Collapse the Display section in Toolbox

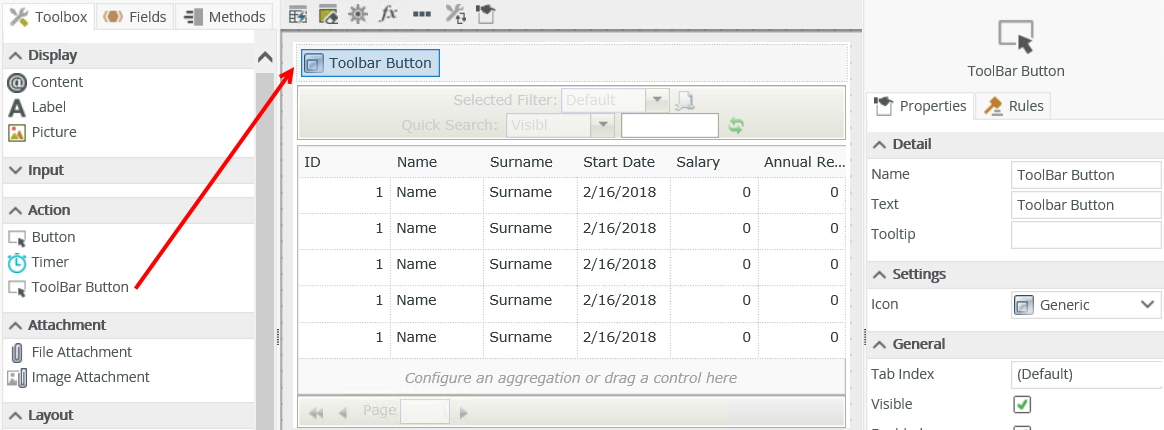tap(15, 56)
